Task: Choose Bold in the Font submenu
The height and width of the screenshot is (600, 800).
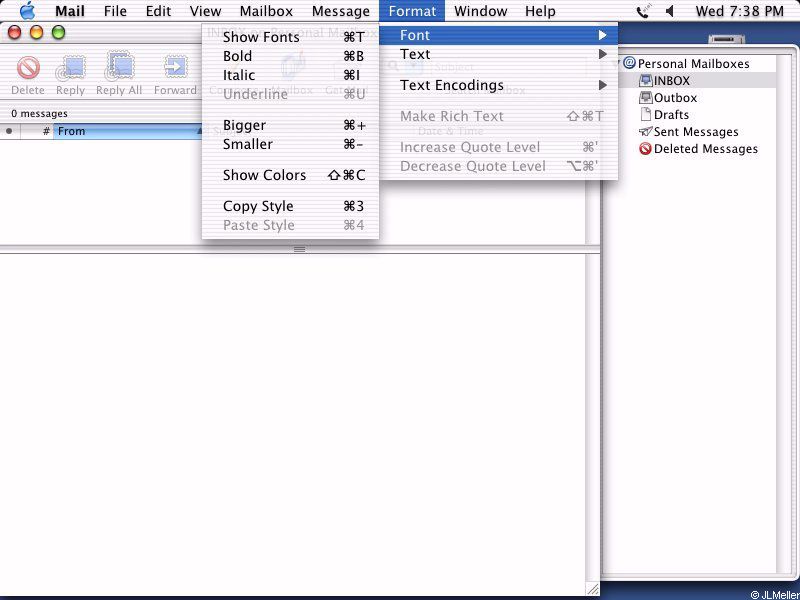Action: click(x=290, y=56)
